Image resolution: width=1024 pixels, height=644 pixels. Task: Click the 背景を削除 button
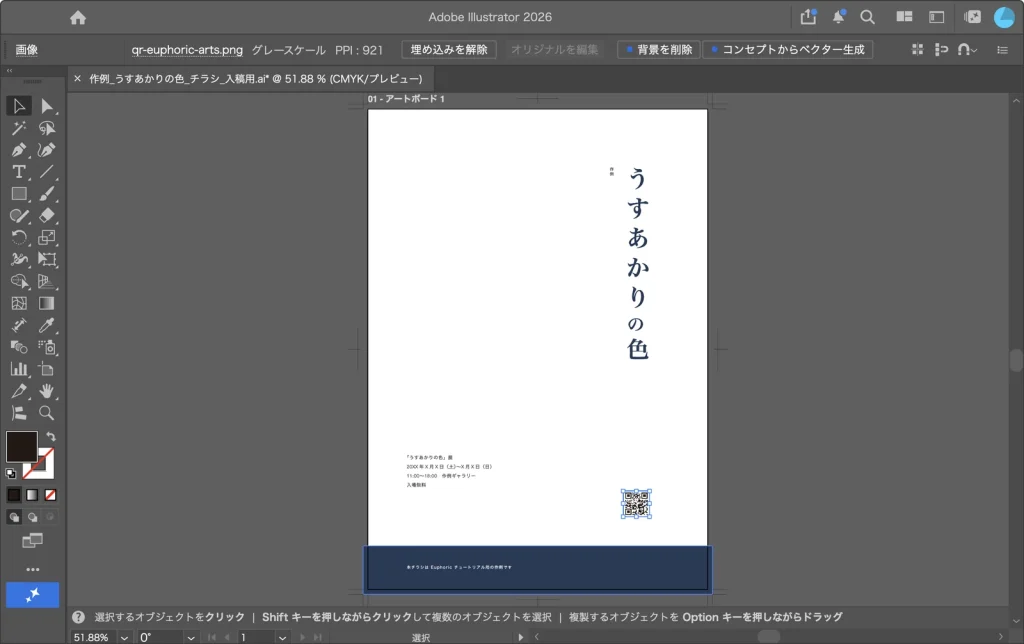point(659,50)
